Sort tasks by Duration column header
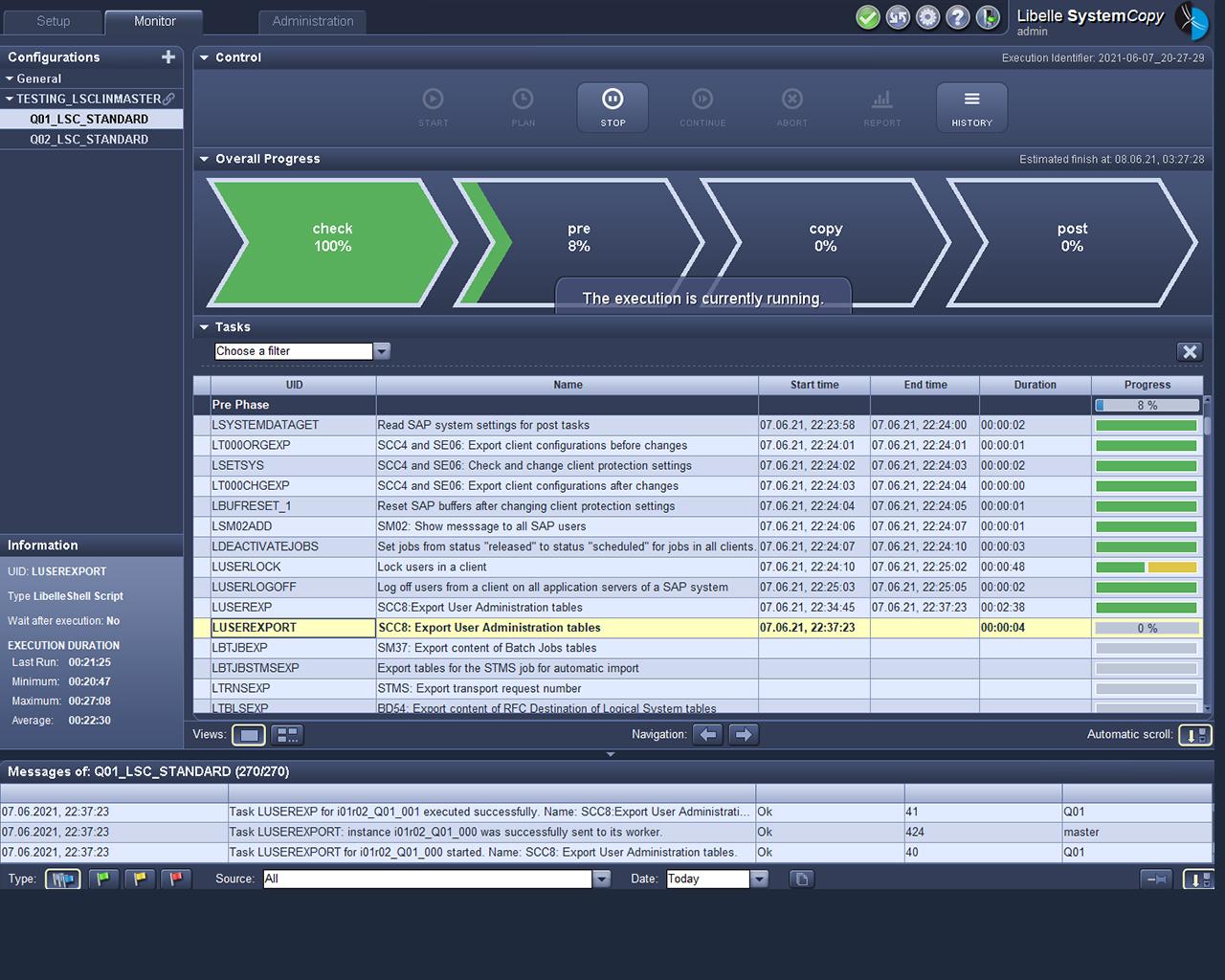The width and height of the screenshot is (1225, 980). click(x=1036, y=385)
